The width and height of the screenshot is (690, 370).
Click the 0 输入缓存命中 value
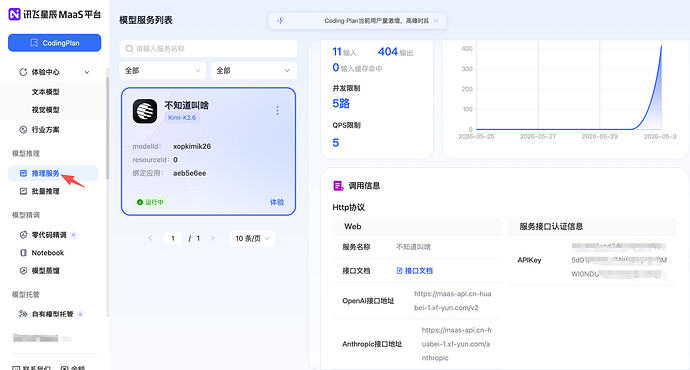pos(336,68)
